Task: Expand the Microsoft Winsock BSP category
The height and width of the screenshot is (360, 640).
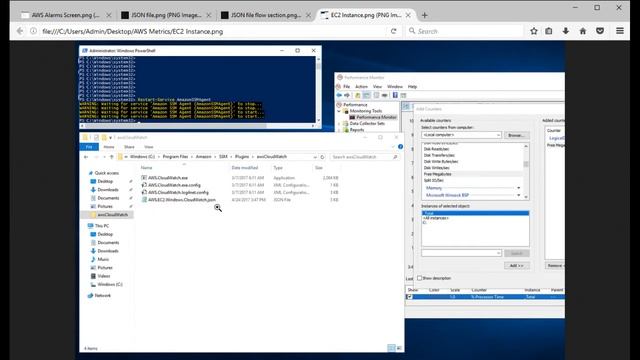Action: coord(518,195)
